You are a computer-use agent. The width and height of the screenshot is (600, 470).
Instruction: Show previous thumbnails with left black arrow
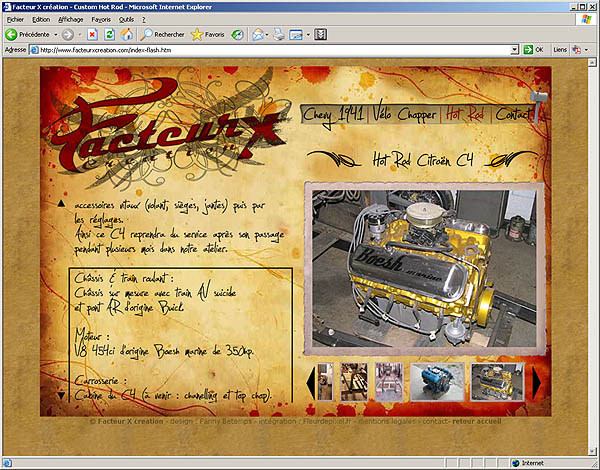[311, 383]
